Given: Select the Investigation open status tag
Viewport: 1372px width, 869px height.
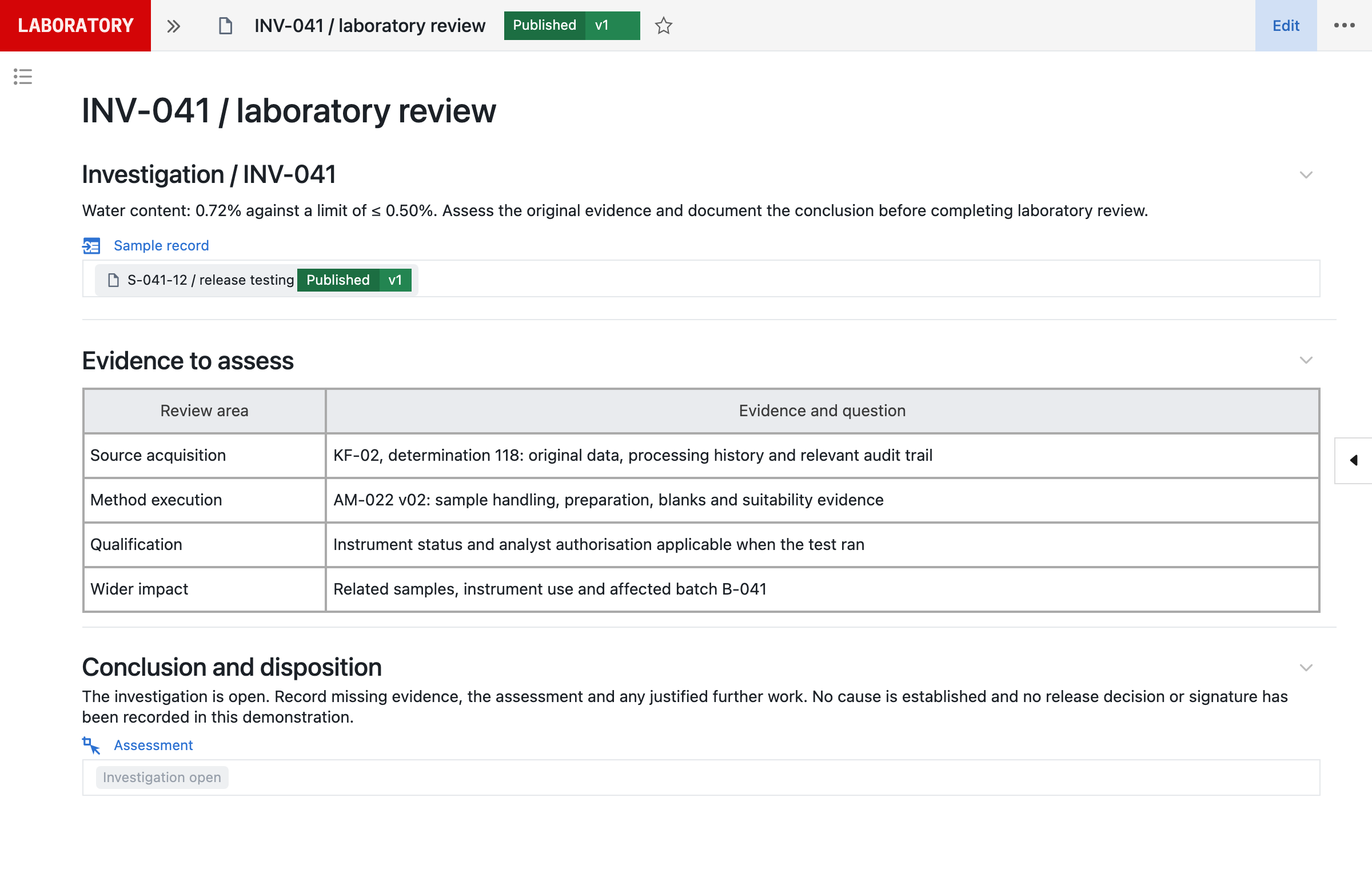Looking at the screenshot, I should [x=162, y=778].
